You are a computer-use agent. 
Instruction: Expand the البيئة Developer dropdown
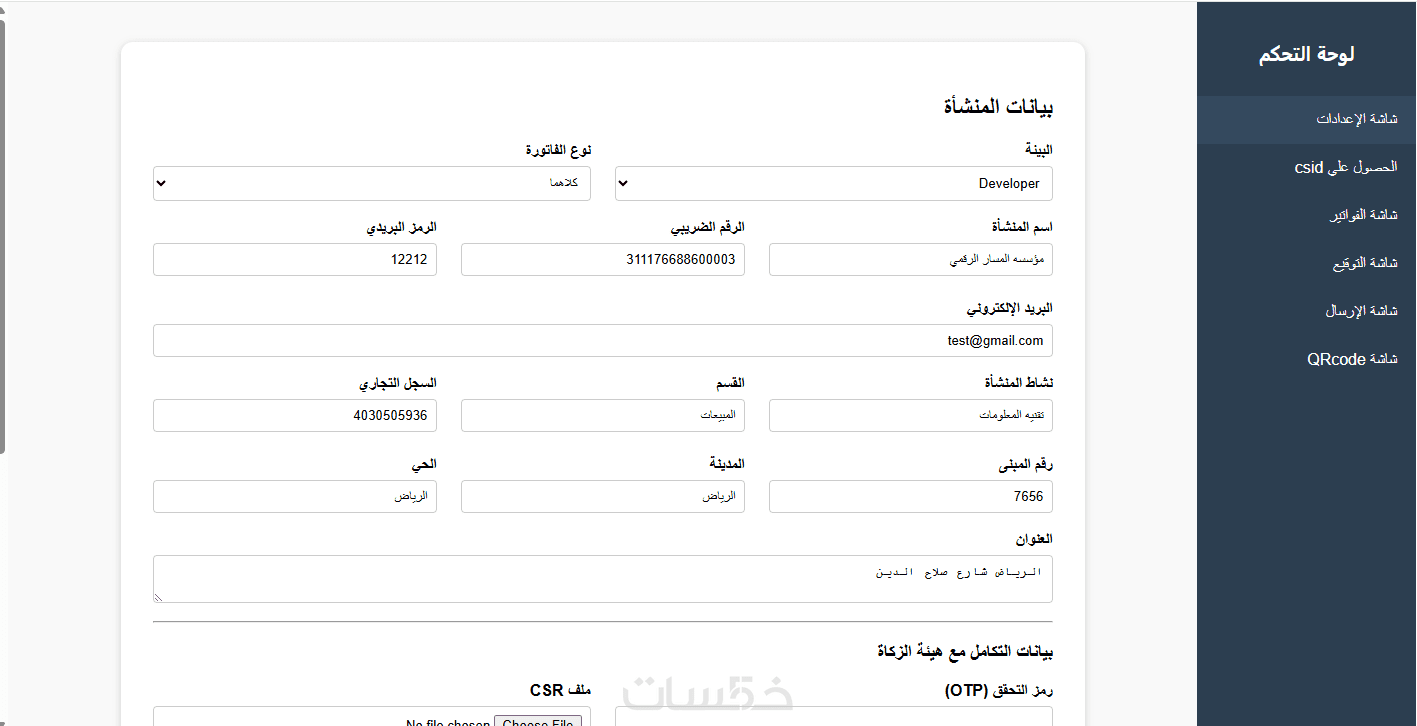[x=834, y=184]
